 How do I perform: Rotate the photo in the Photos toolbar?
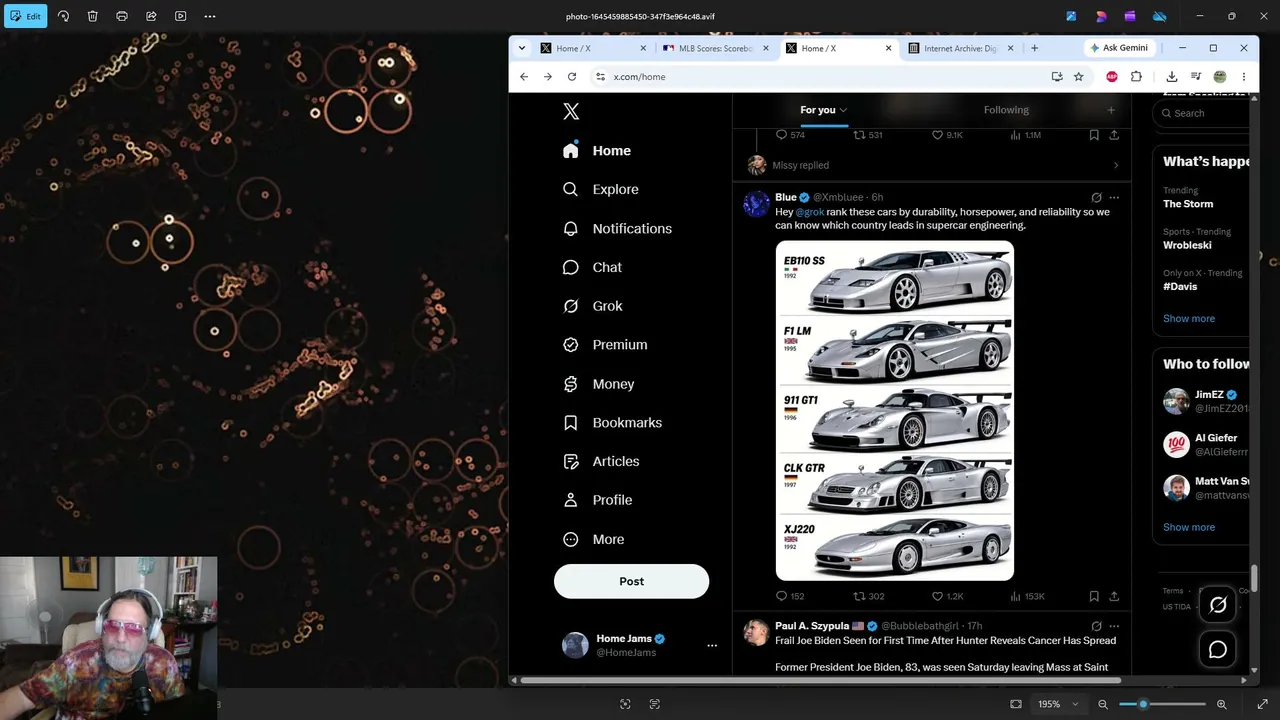tap(63, 16)
